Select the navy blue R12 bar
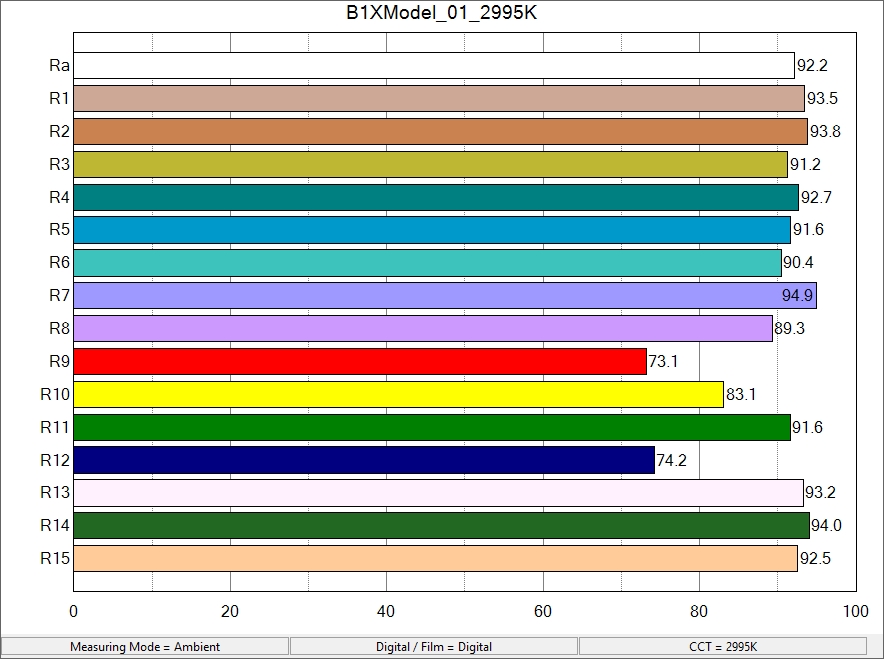 [x=364, y=460]
